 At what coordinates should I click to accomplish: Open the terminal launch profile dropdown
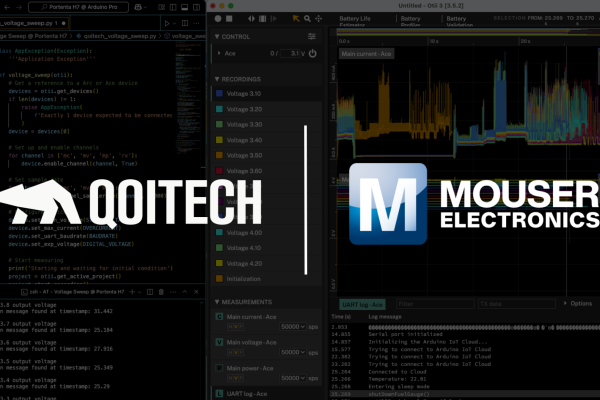pyautogui.click(x=140, y=292)
